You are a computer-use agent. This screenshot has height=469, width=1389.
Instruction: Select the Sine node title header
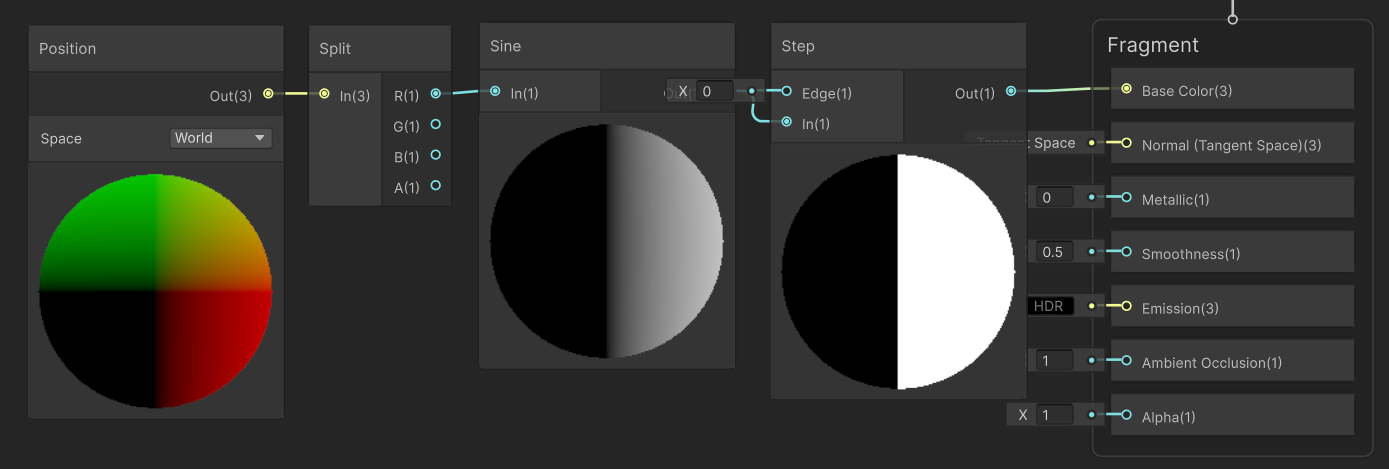607,46
